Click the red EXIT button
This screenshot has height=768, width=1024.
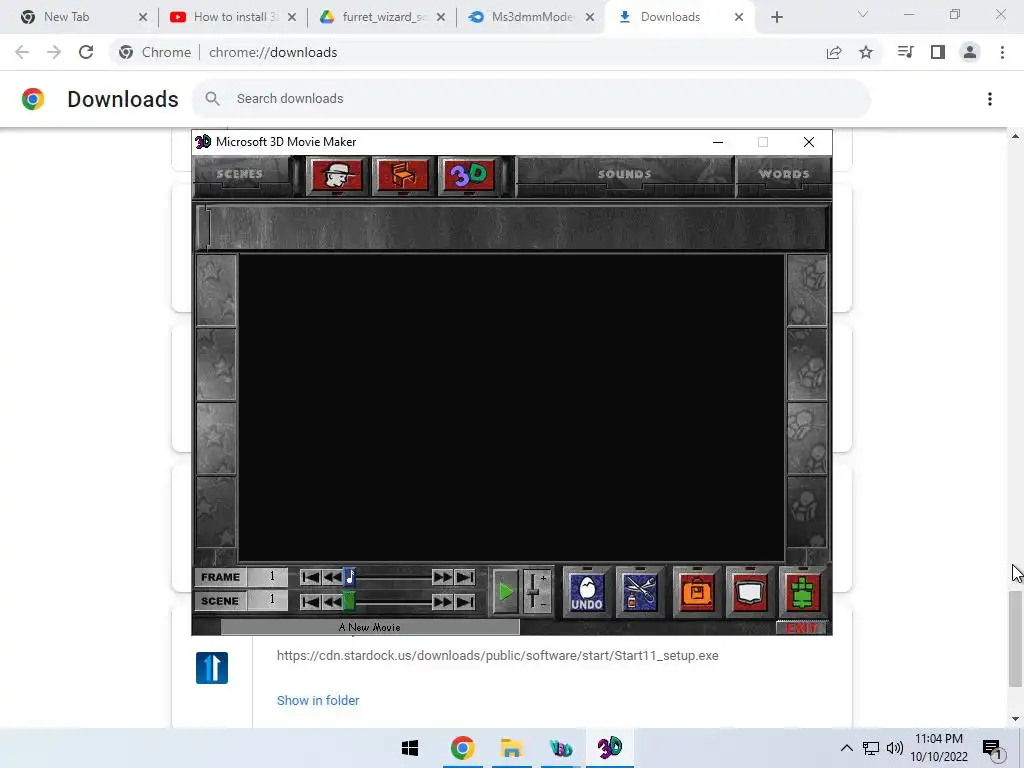click(801, 628)
